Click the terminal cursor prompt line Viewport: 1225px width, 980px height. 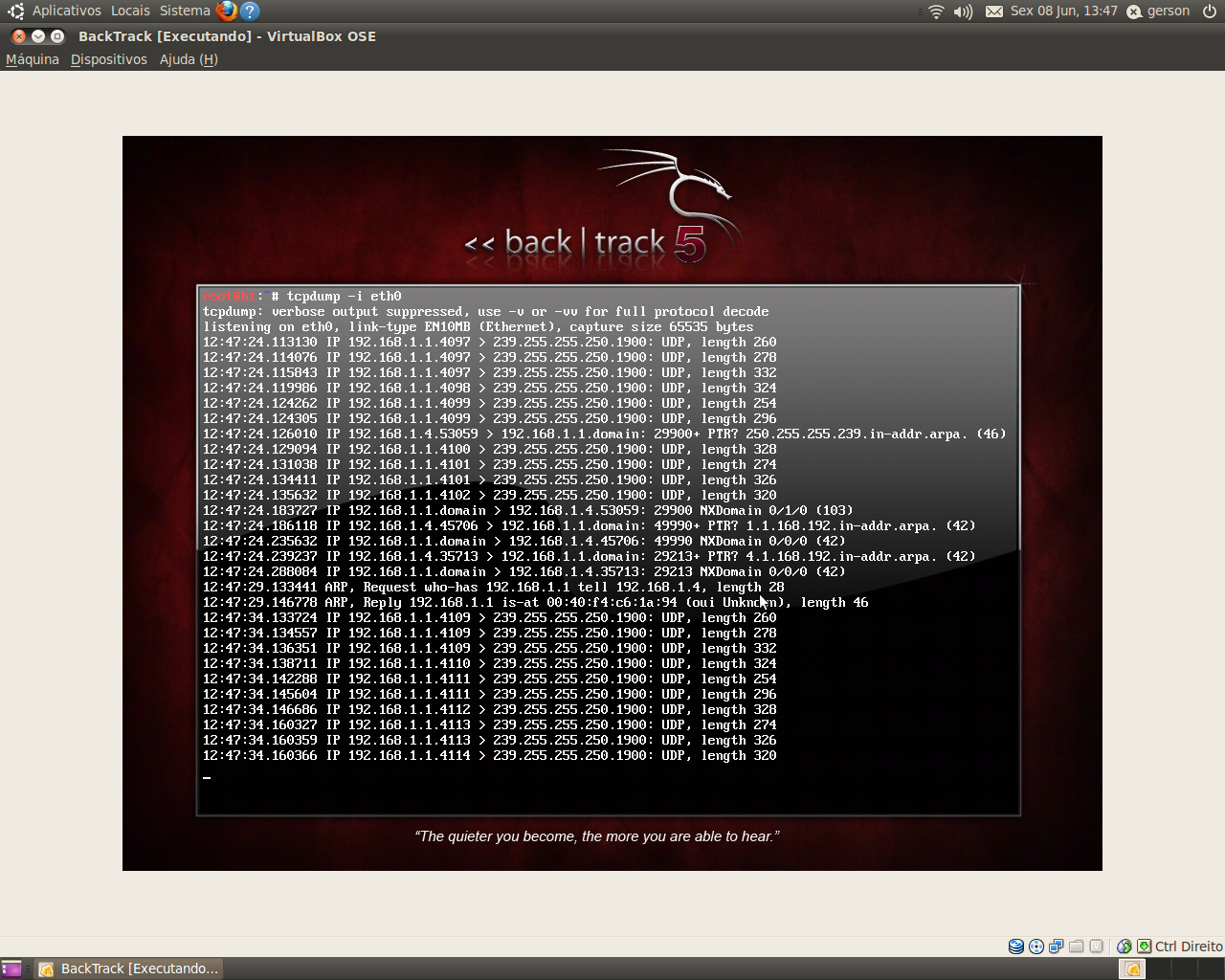(x=207, y=777)
